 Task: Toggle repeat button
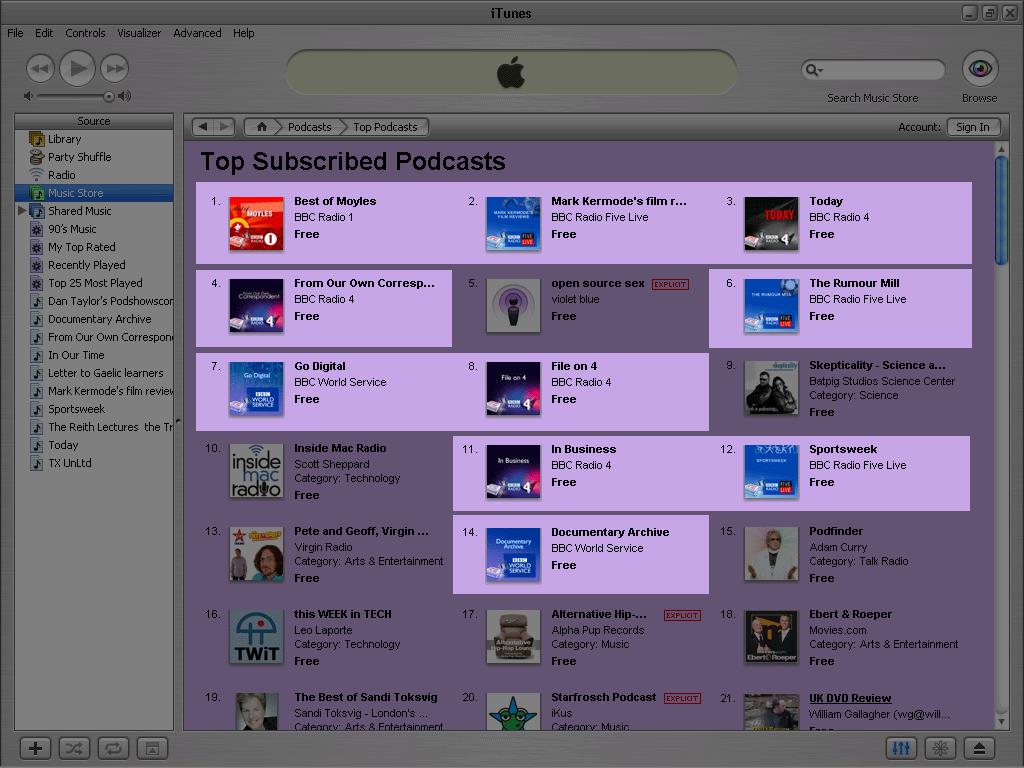[113, 748]
